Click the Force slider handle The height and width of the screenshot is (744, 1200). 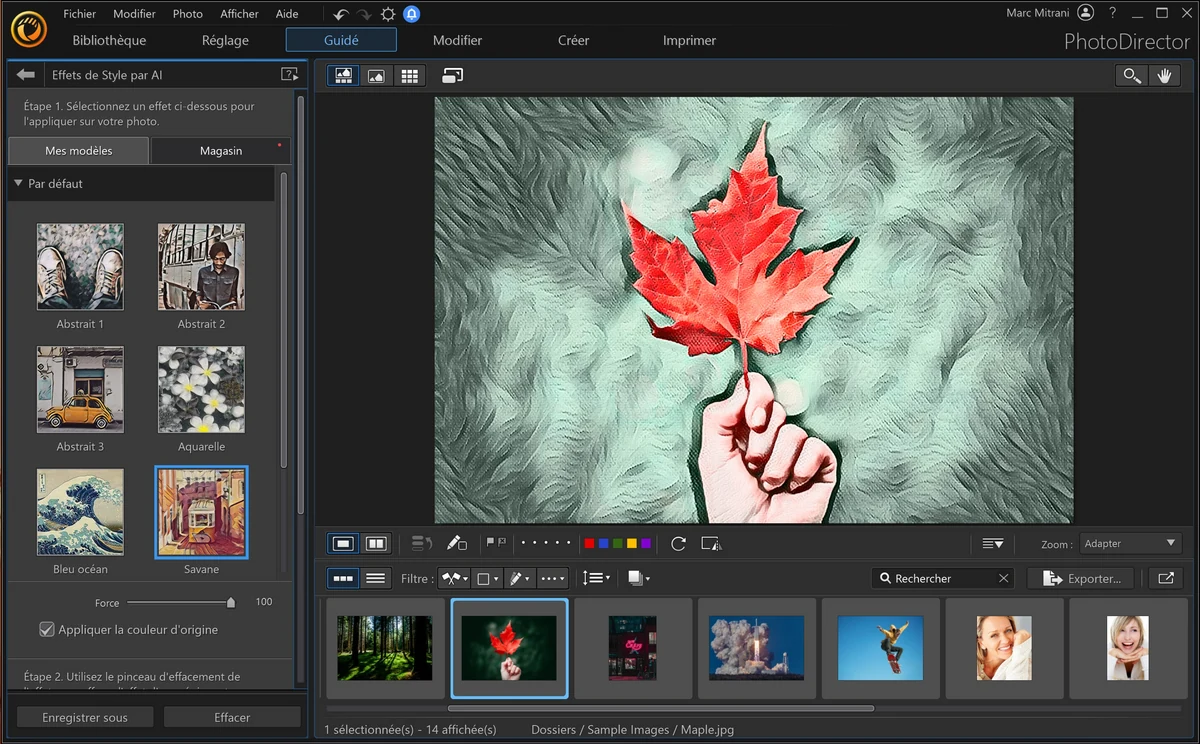[x=231, y=603]
